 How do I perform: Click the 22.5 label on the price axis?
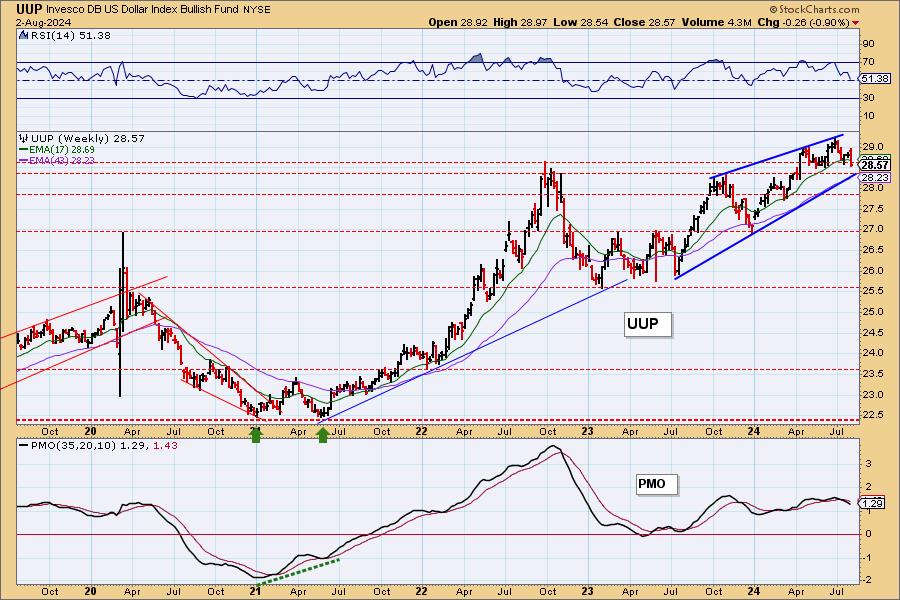[871, 415]
